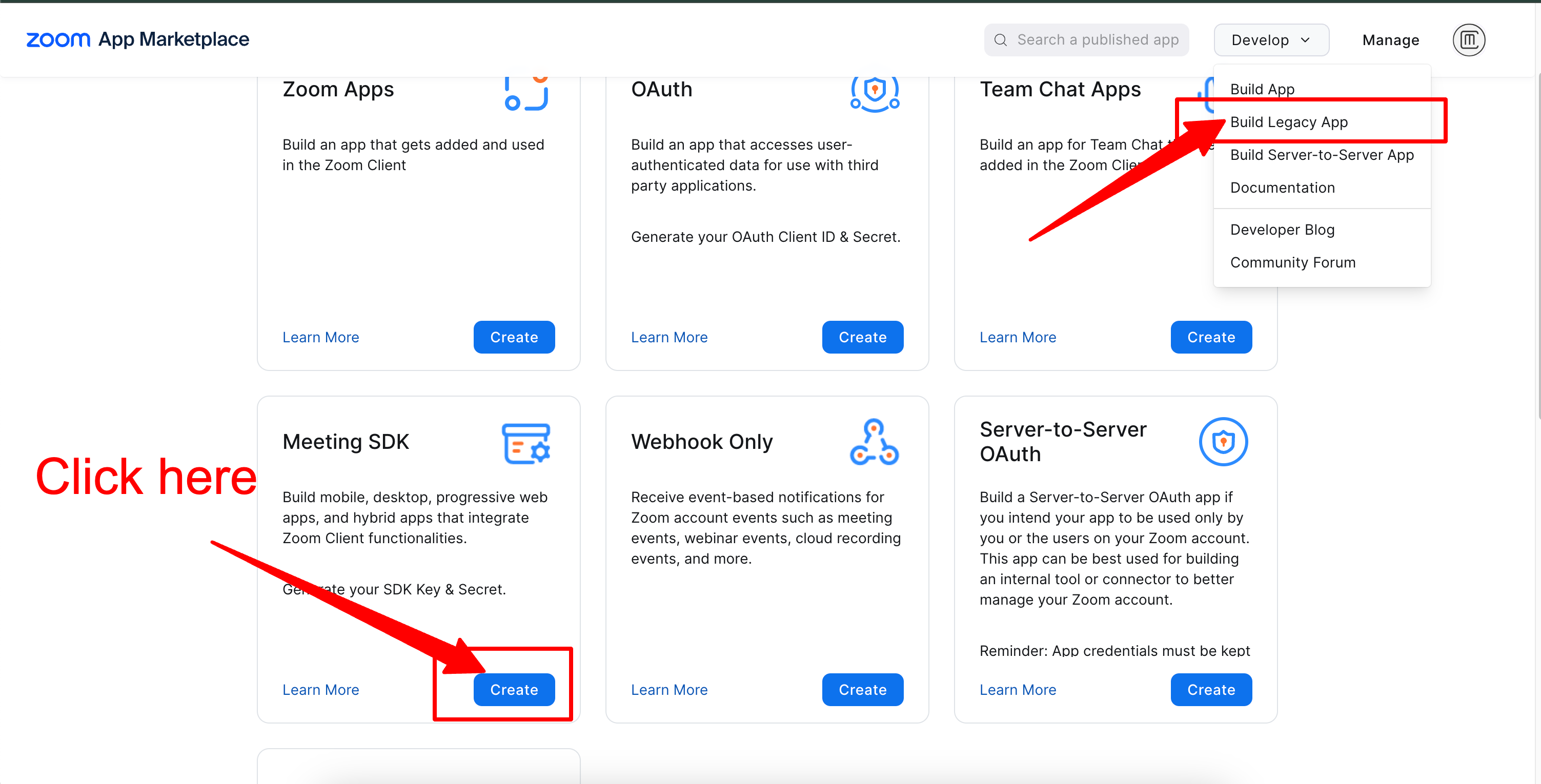
Task: Click the Zoom Apps card icon
Action: coord(526,93)
